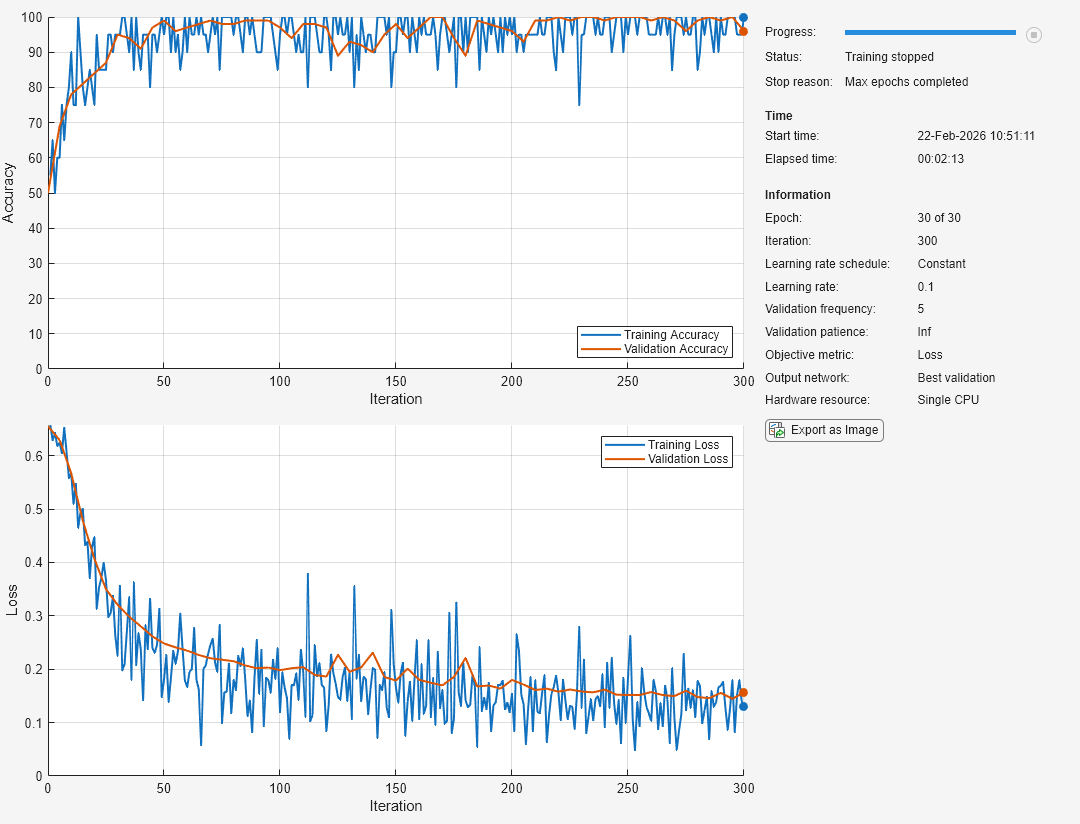
Task: Click the final validation accuracy orange marker
Action: (743, 31)
